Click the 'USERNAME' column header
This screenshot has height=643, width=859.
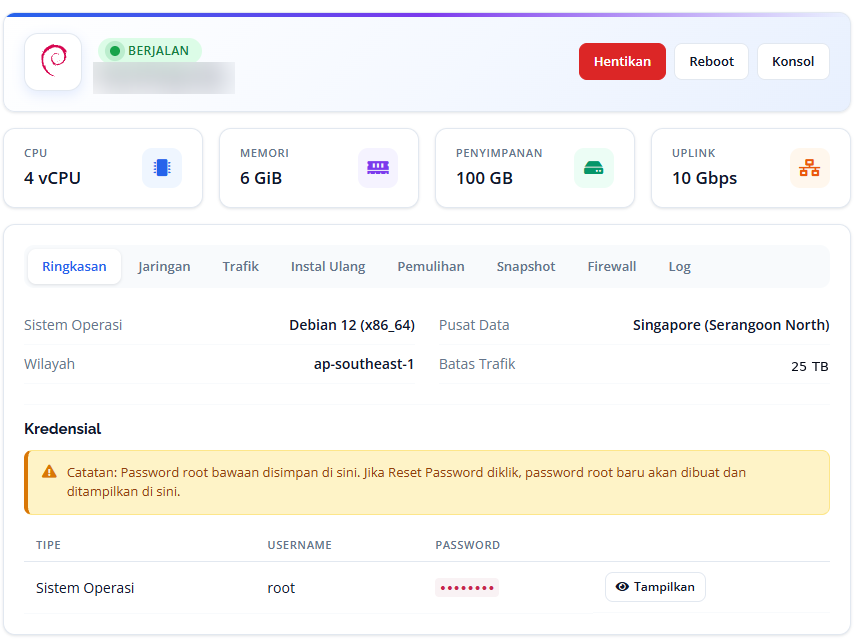coord(299,546)
